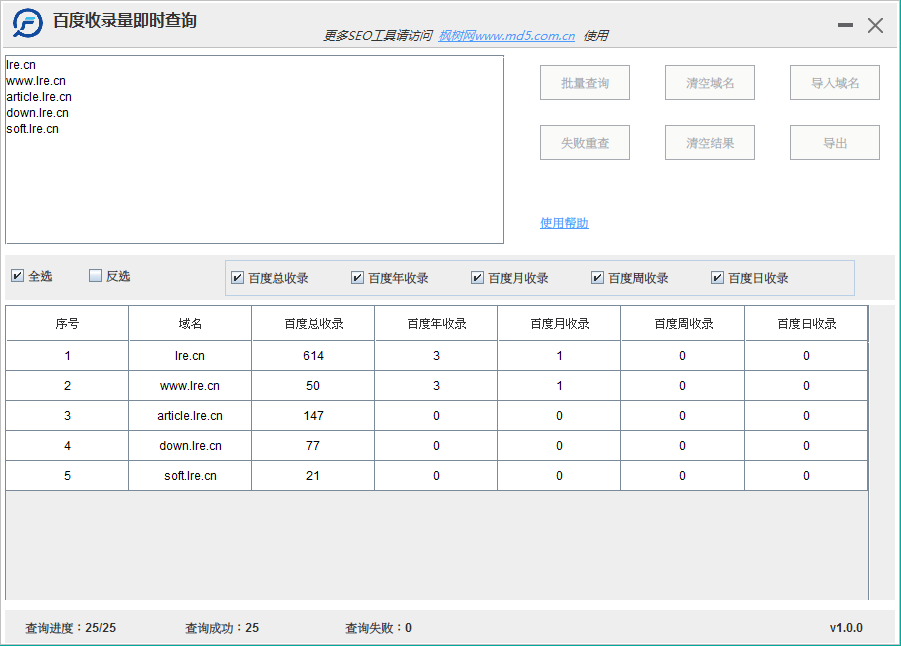The image size is (901, 646).
Task: Disable the 百度月收录 checkbox
Action: (478, 278)
